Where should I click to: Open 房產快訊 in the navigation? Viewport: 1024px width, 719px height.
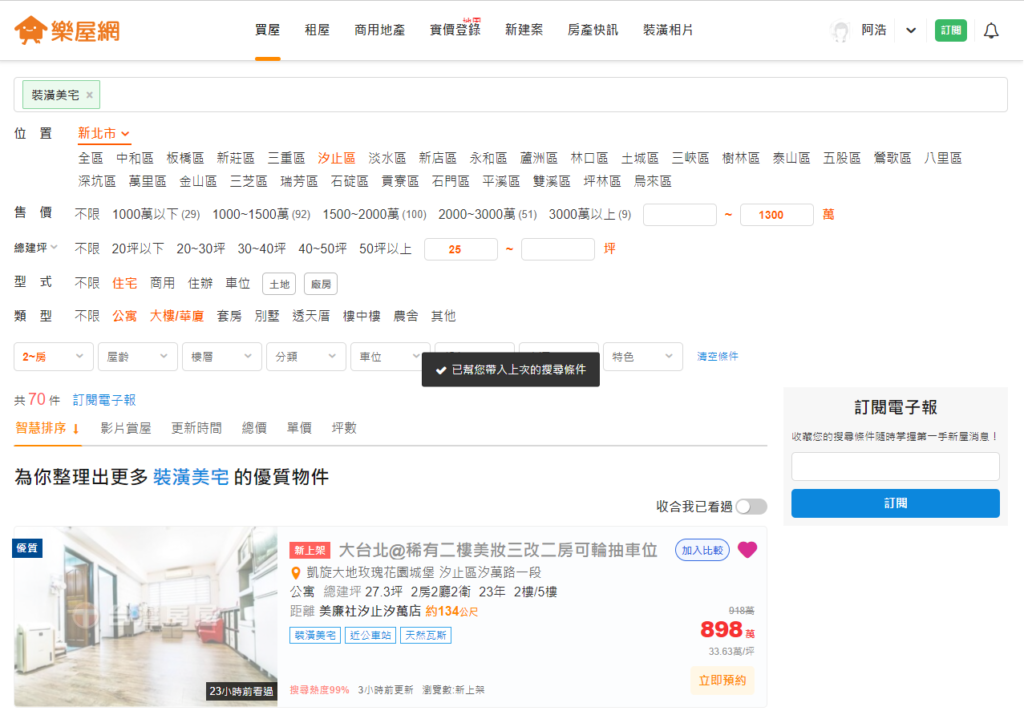pos(592,30)
